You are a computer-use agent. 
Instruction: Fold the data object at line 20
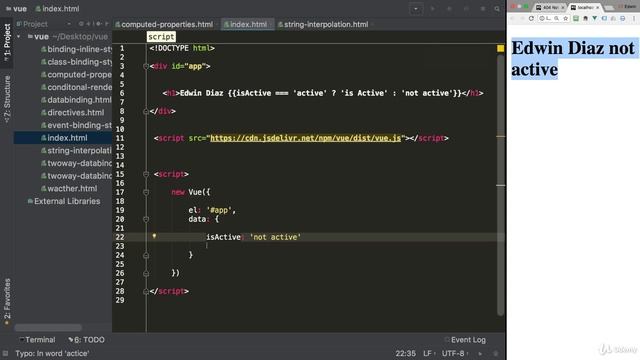146,219
